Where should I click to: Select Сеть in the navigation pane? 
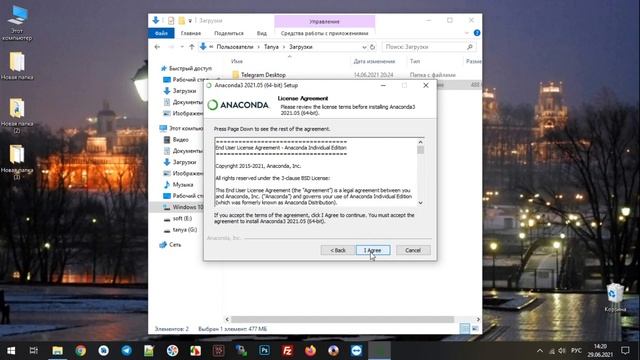point(175,245)
